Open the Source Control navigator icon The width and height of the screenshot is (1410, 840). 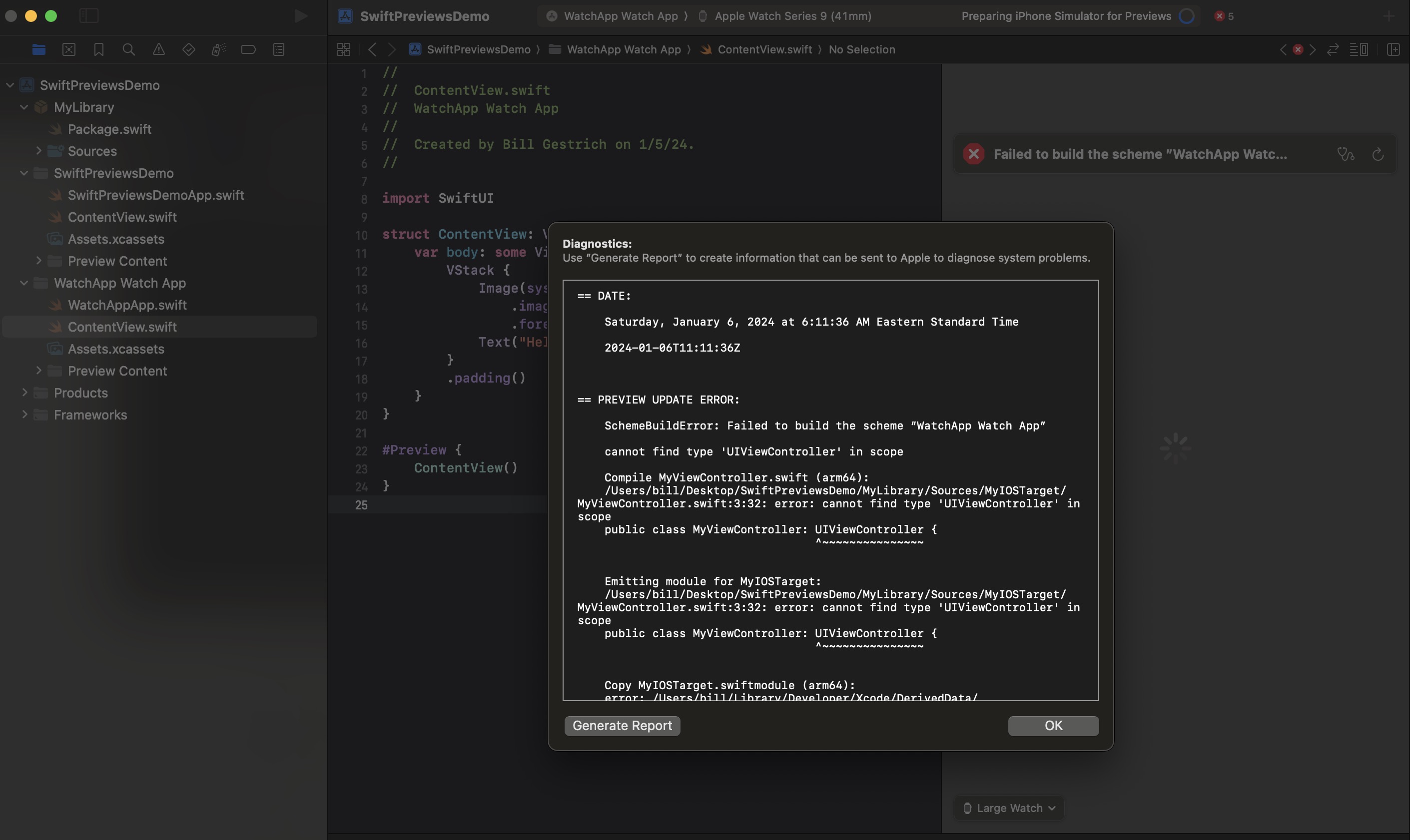click(68, 50)
